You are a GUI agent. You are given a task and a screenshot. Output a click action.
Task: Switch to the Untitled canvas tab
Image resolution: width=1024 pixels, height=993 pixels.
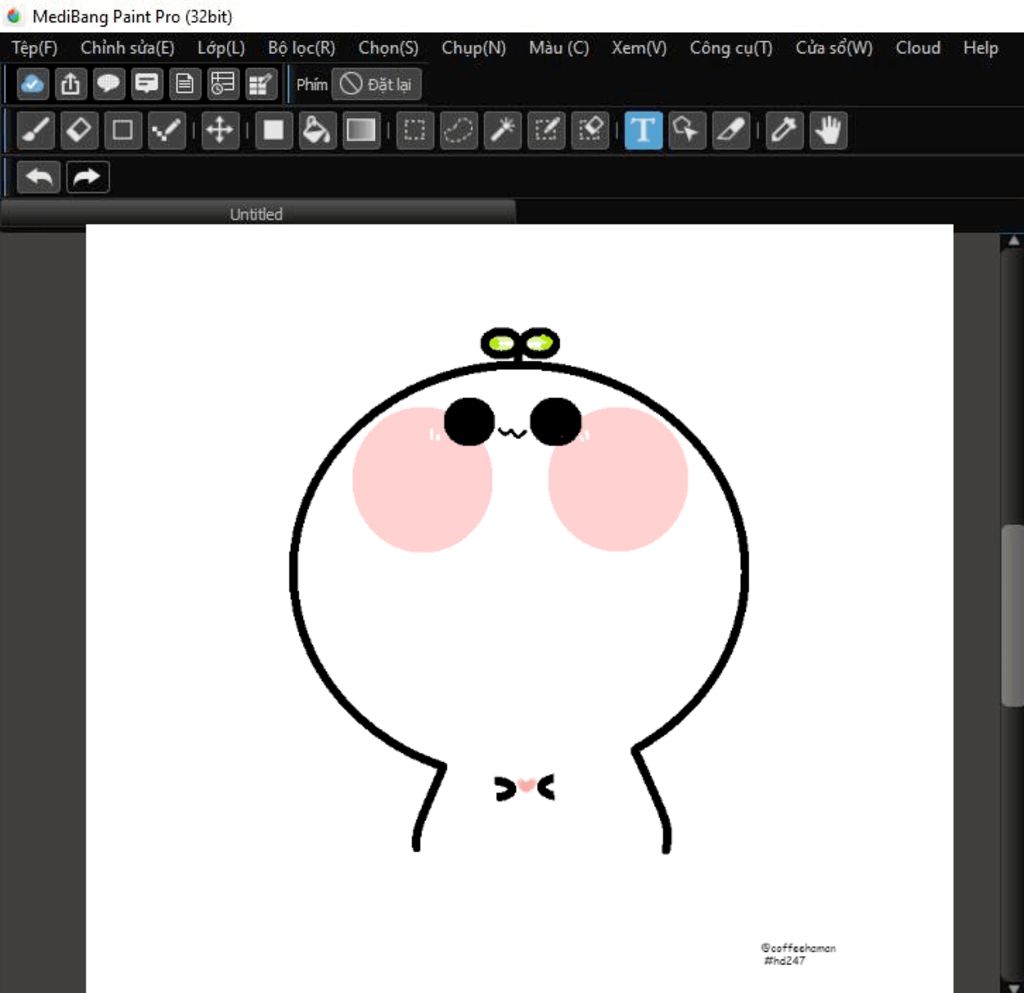point(257,214)
